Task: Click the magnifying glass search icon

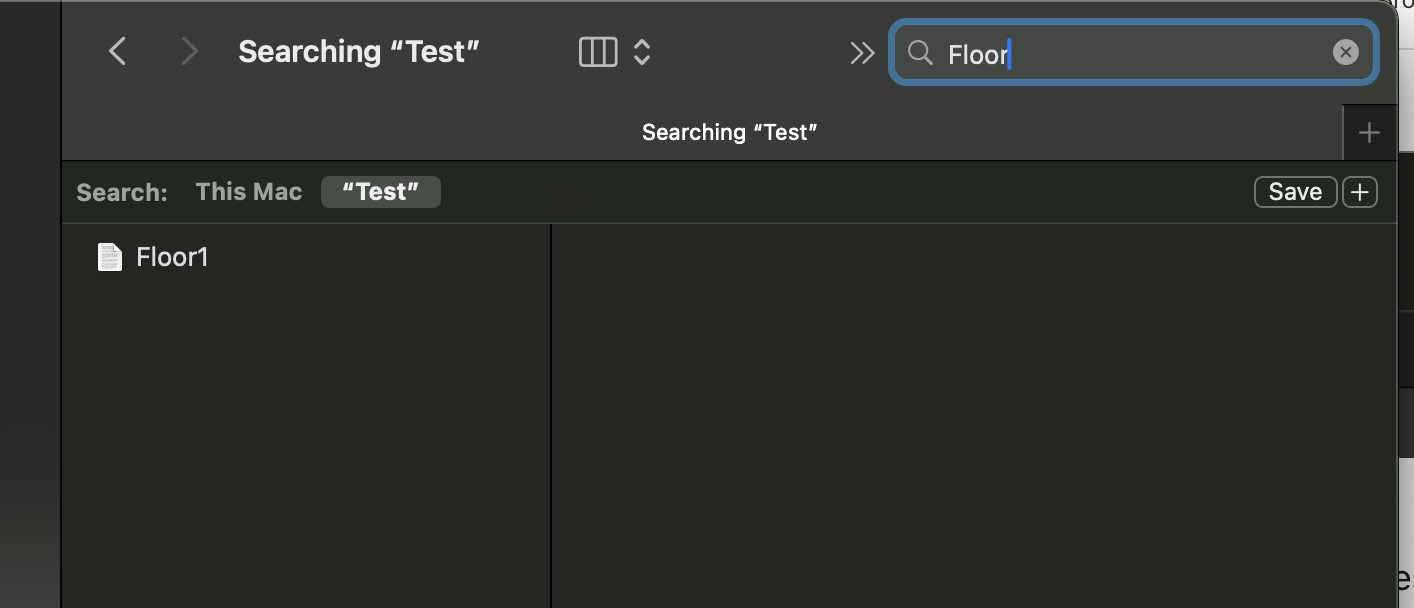Action: 920,53
